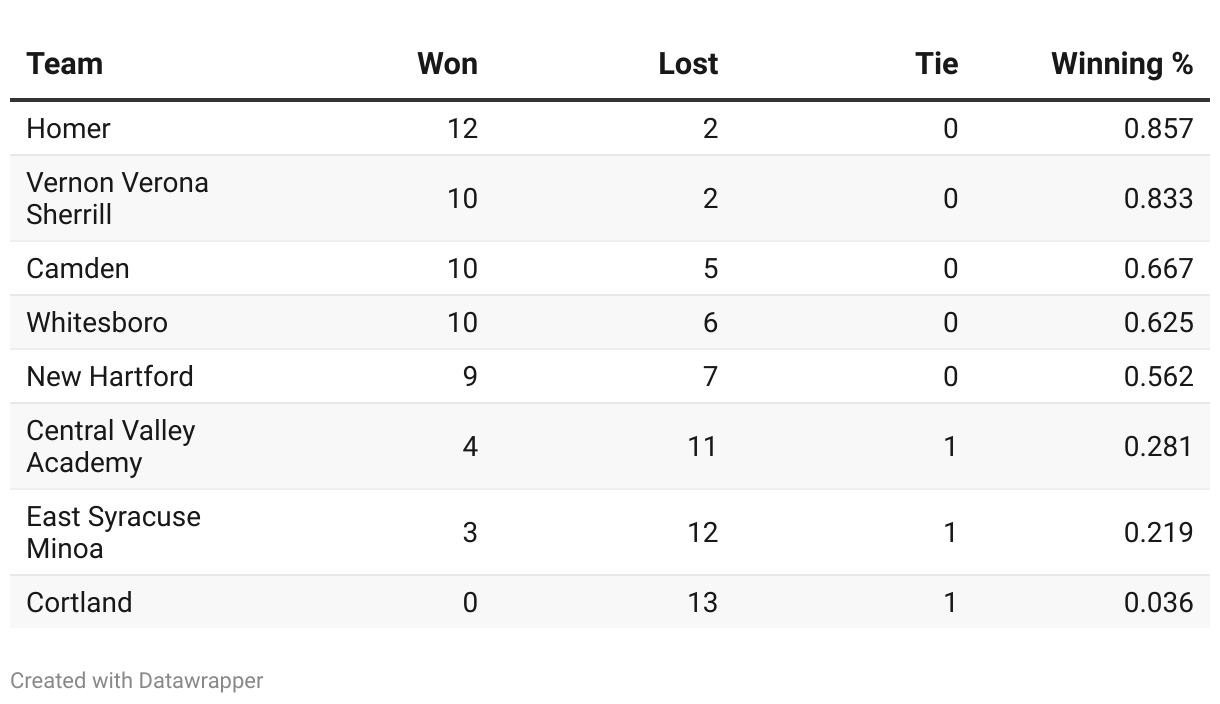Click the Won column header
This screenshot has height=704, width=1220.
447,64
